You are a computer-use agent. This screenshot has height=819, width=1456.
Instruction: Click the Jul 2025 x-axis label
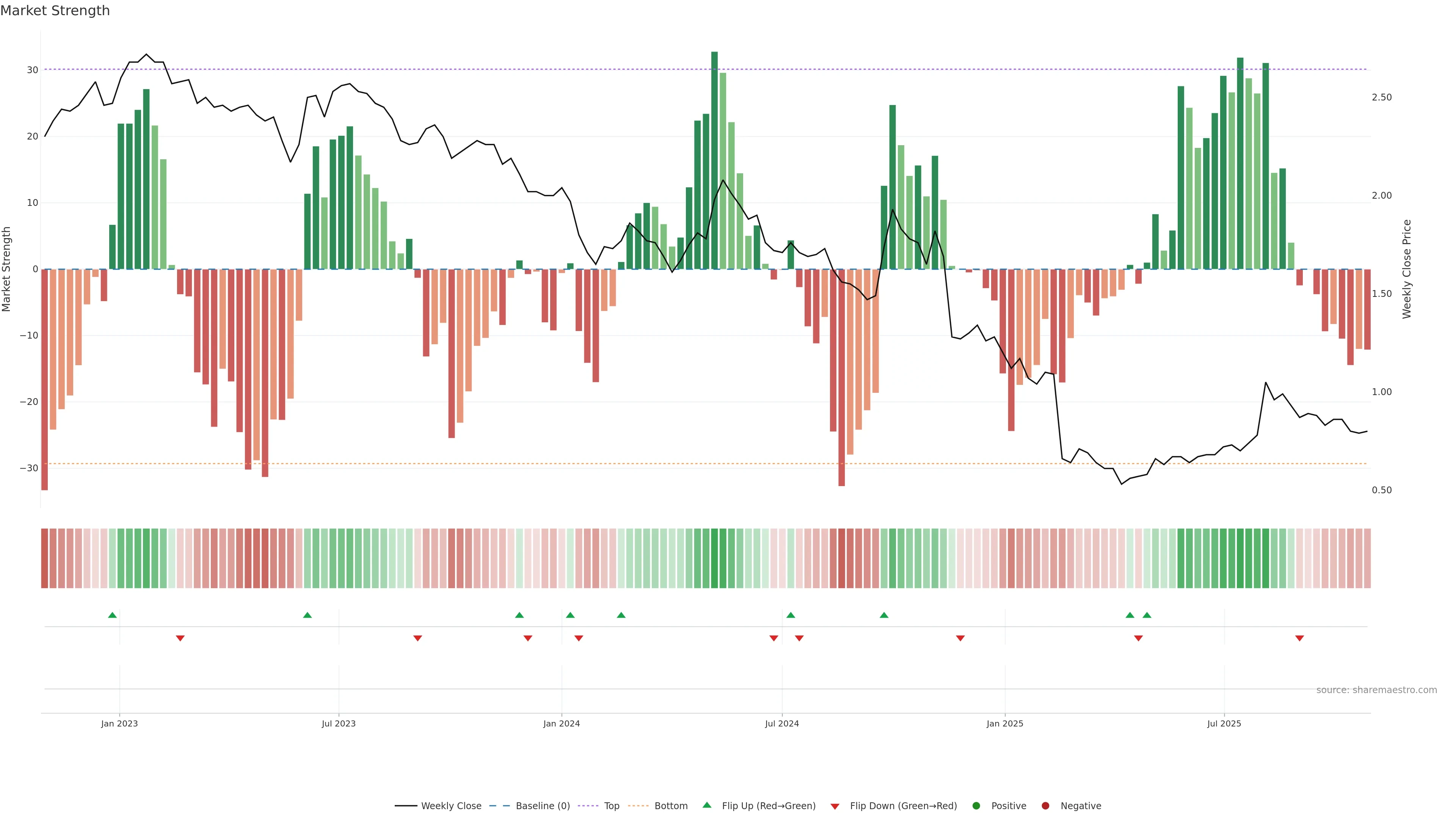[1224, 723]
